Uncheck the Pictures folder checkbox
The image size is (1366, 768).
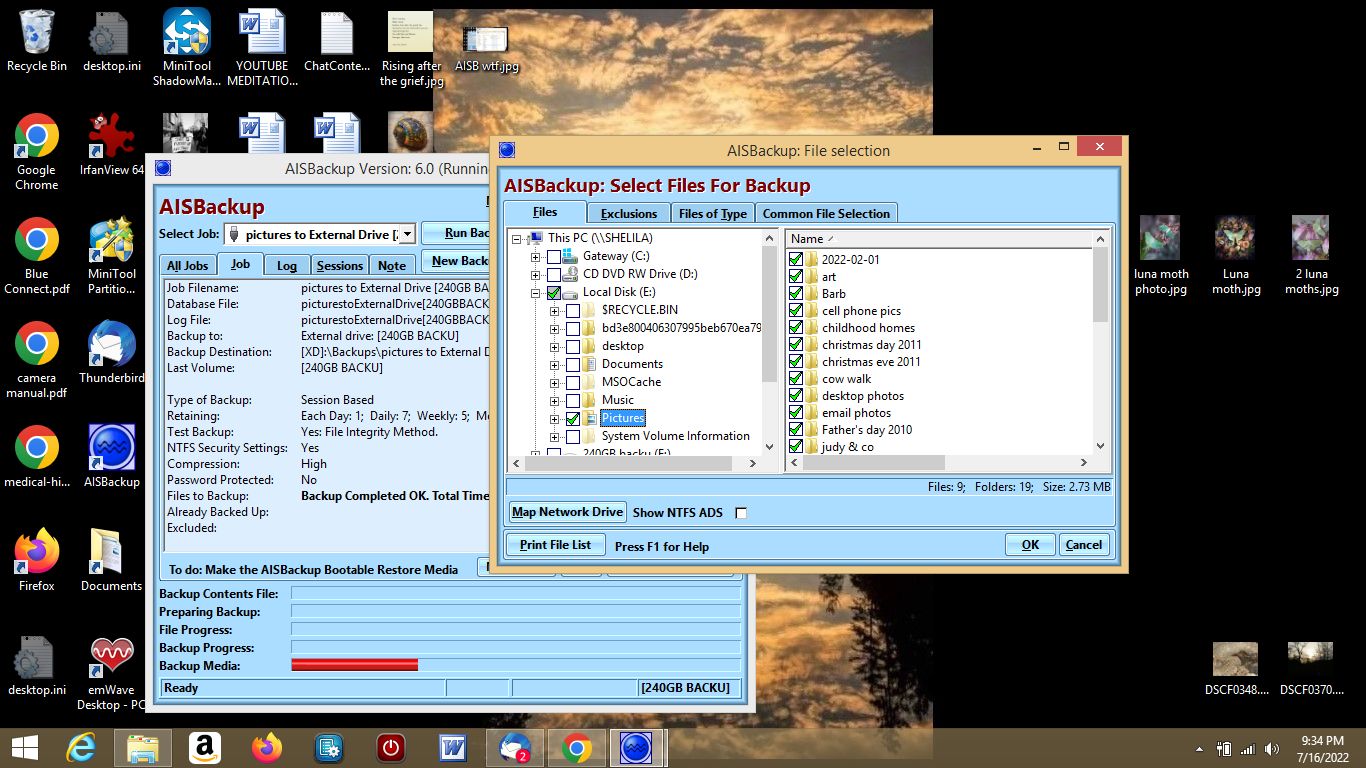click(572, 418)
